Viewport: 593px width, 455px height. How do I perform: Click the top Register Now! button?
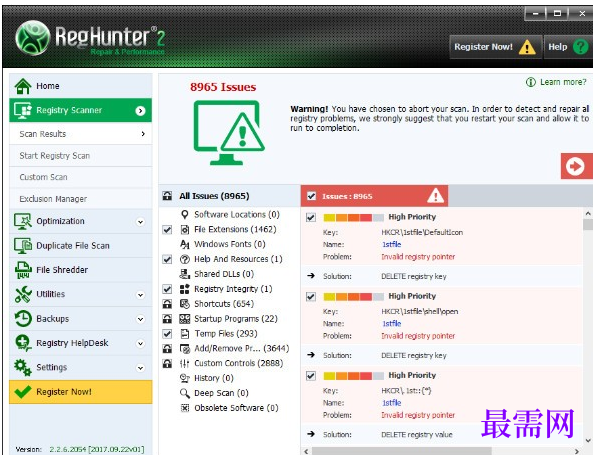point(495,47)
